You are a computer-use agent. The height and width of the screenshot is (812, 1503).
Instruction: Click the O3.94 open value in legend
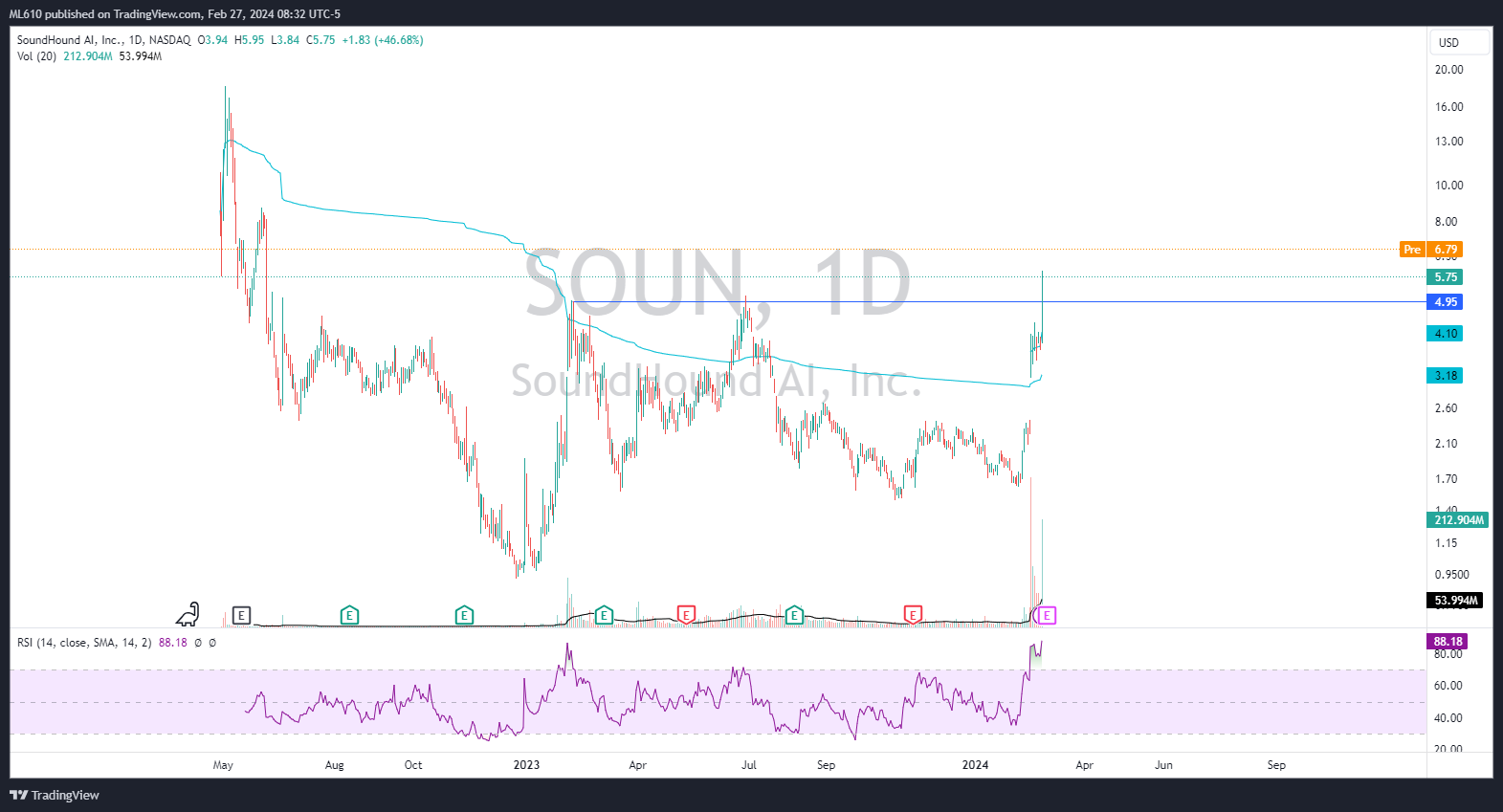pyautogui.click(x=212, y=40)
